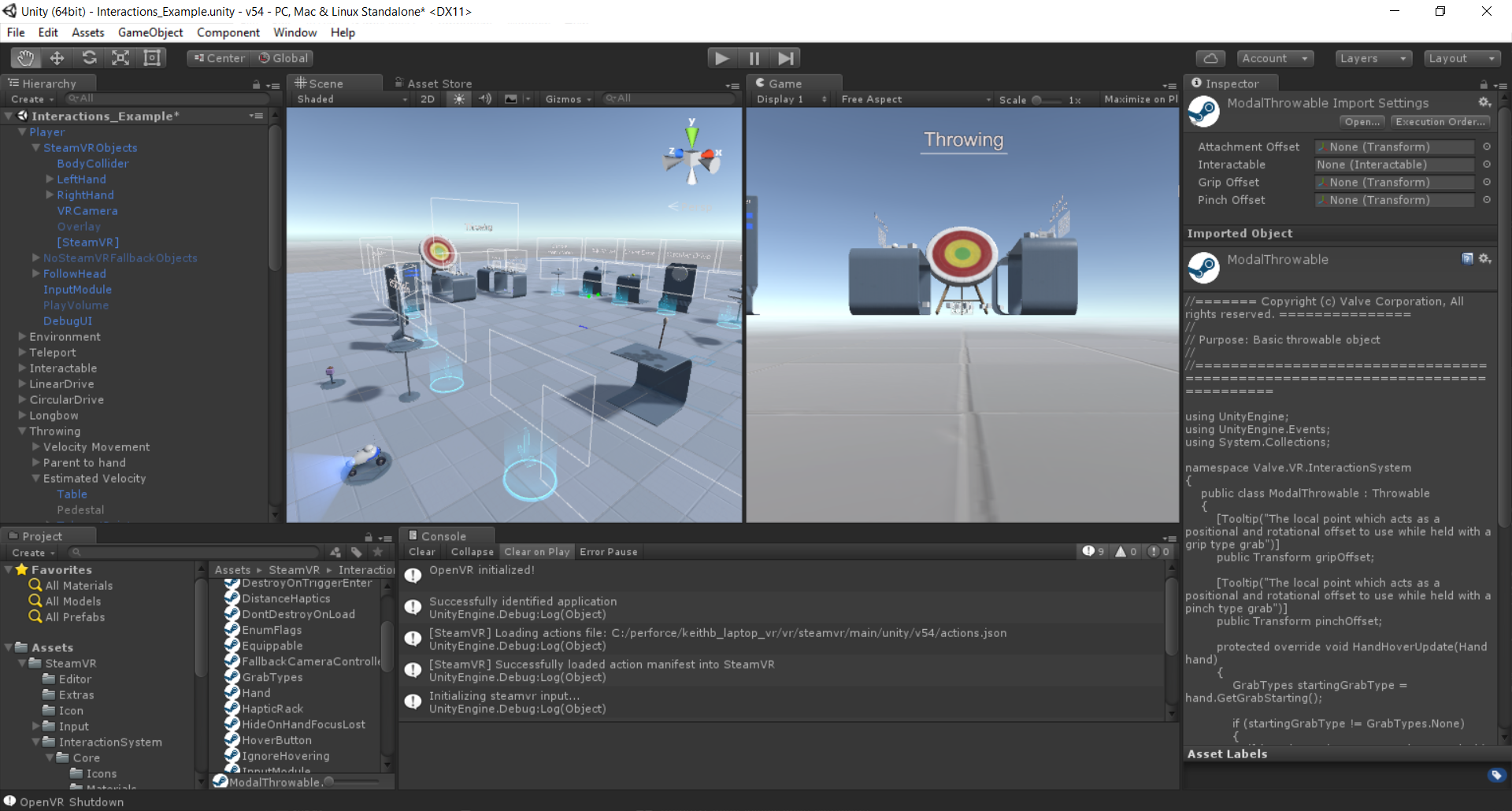The width and height of the screenshot is (1512, 811).
Task: Lock the Inspector panel
Action: (x=1484, y=84)
